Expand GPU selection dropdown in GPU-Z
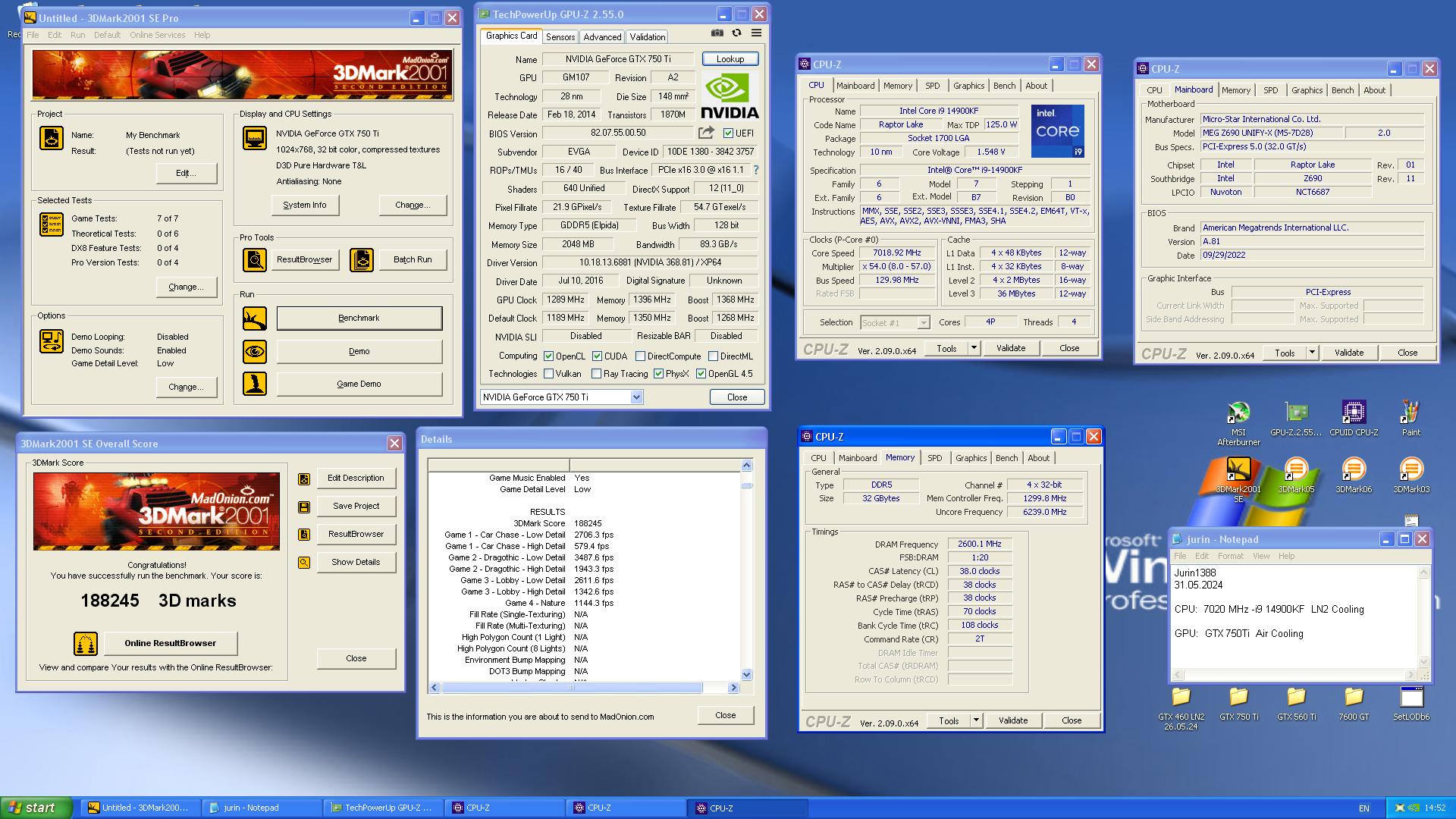This screenshot has width=1456, height=819. pyautogui.click(x=636, y=397)
